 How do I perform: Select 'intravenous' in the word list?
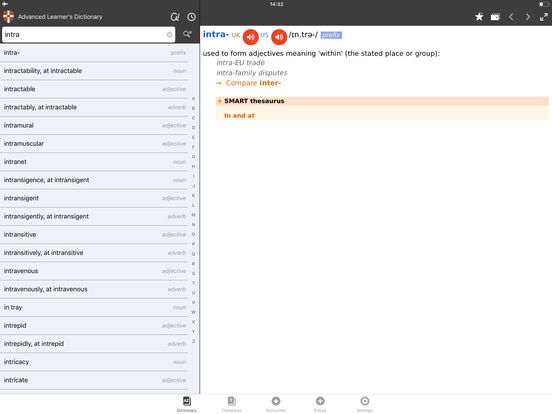pyautogui.click(x=94, y=271)
